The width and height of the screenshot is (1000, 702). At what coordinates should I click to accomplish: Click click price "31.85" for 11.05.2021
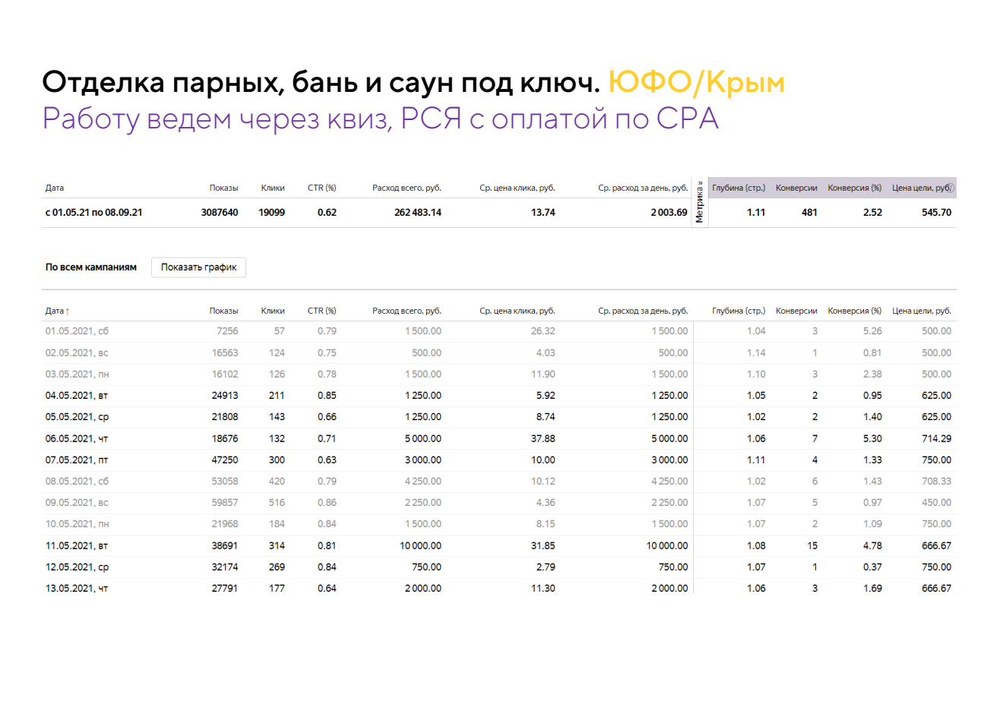(x=543, y=546)
